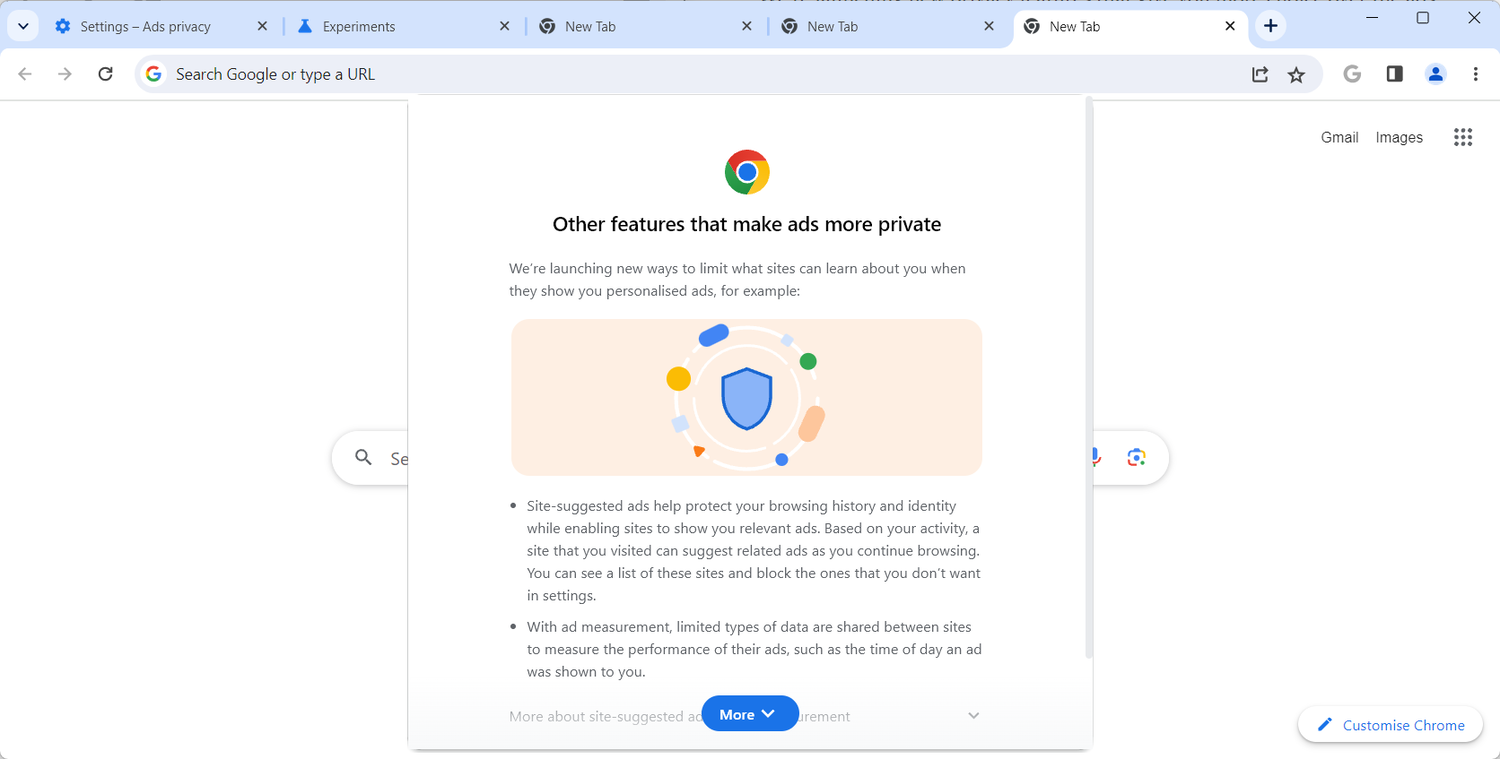
Task: Reload the page with refresh icon
Action: click(x=105, y=74)
